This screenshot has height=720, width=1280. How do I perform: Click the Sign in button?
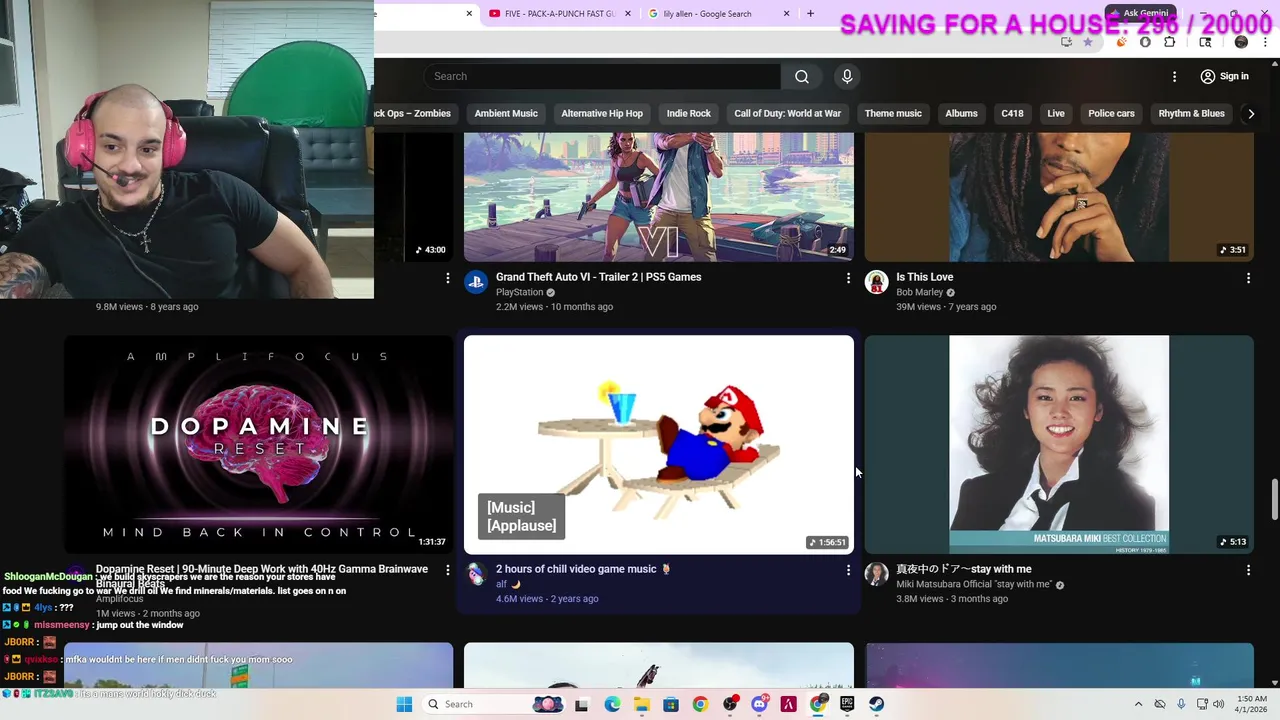(x=1225, y=76)
